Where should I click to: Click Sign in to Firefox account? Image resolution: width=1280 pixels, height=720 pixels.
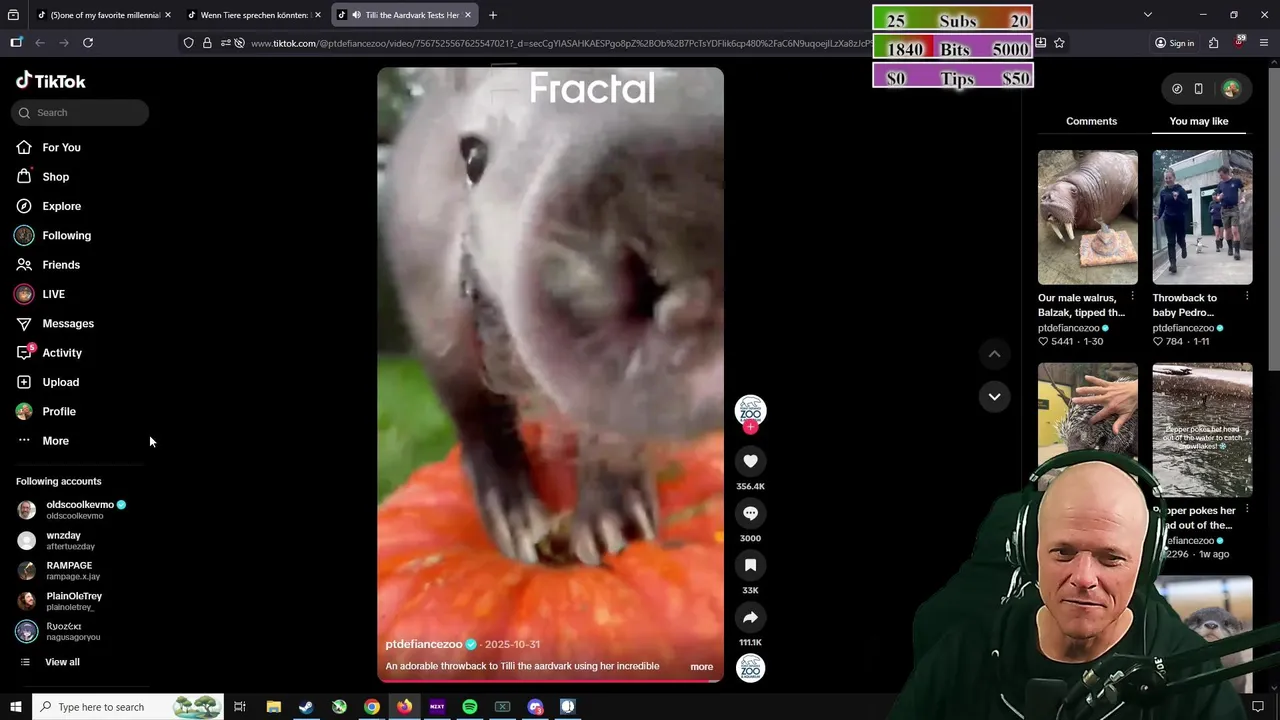(1174, 43)
